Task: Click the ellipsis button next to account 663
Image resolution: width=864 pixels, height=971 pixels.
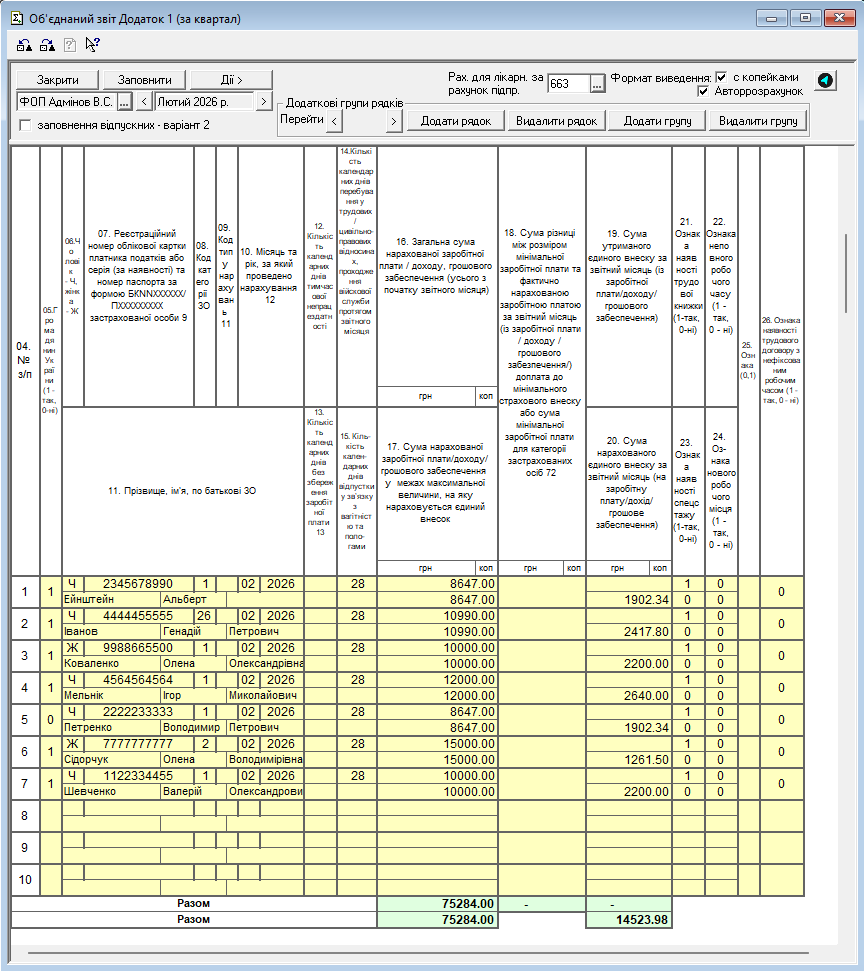Action: [x=597, y=84]
